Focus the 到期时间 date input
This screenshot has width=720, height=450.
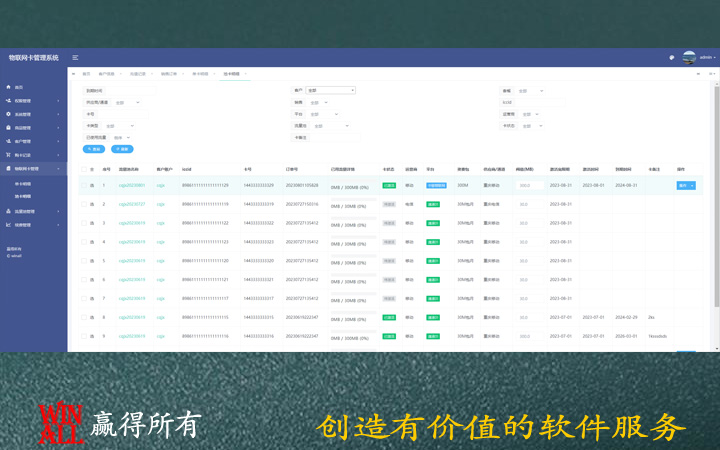coord(130,90)
